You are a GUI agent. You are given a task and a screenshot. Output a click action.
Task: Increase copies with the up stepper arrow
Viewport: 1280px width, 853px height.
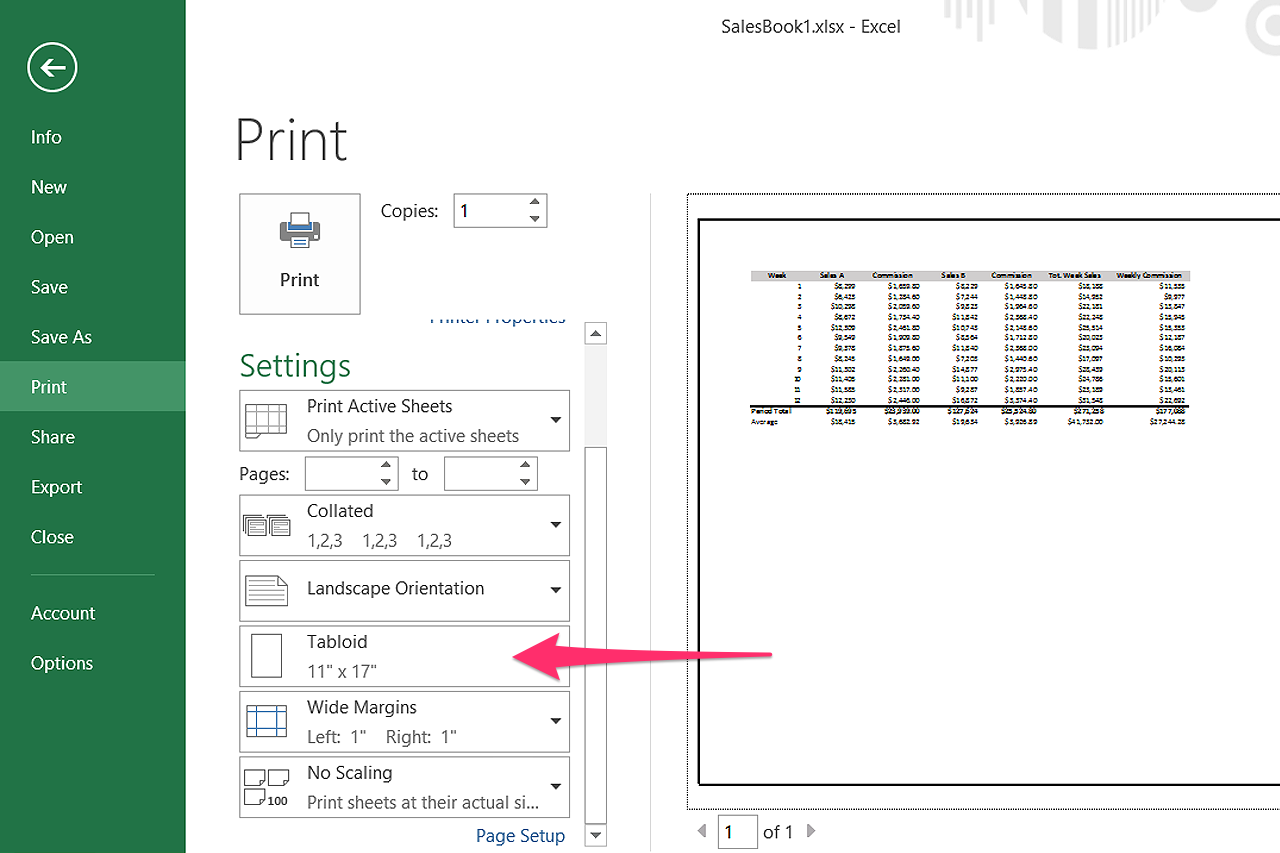point(535,203)
